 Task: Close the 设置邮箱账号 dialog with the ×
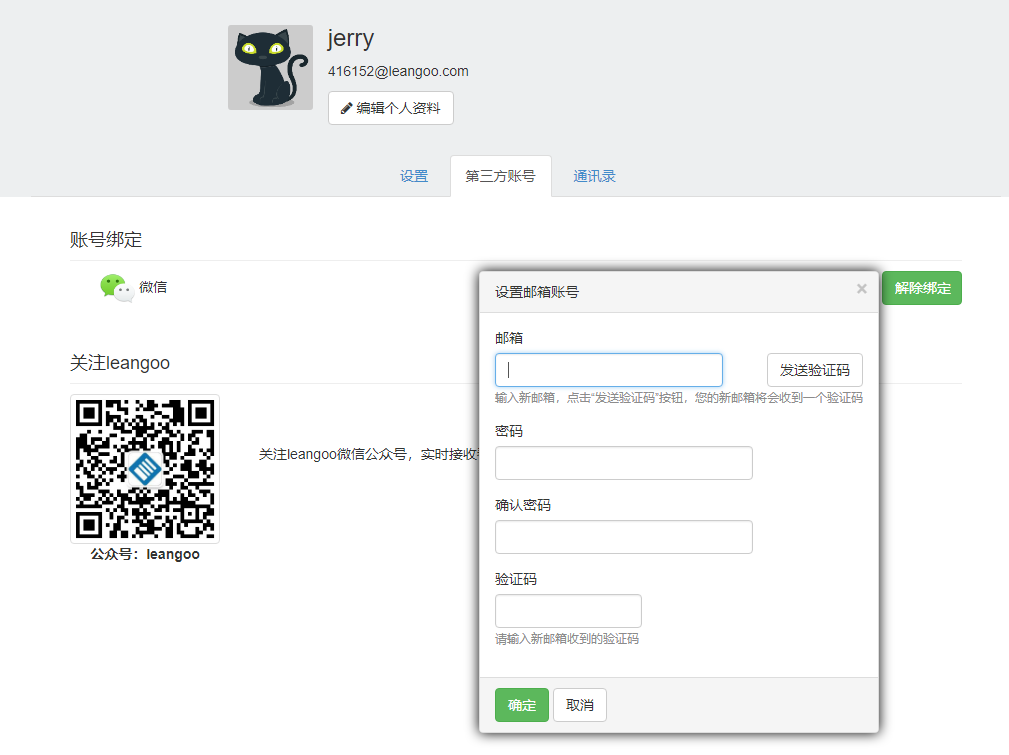click(861, 290)
